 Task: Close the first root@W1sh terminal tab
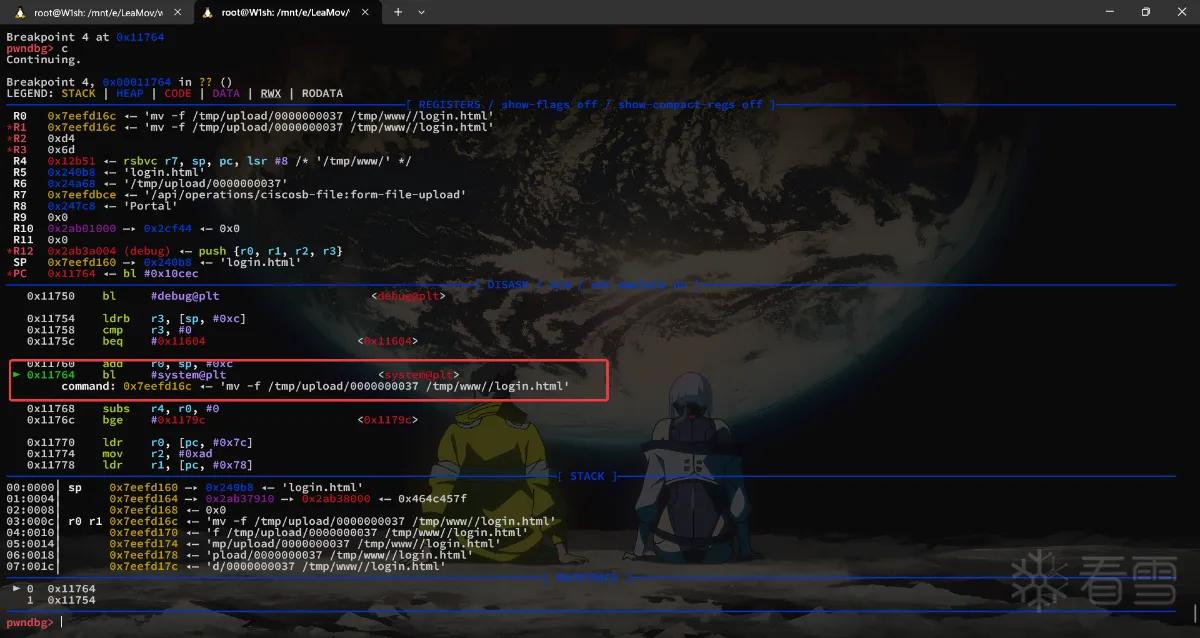[176, 12]
